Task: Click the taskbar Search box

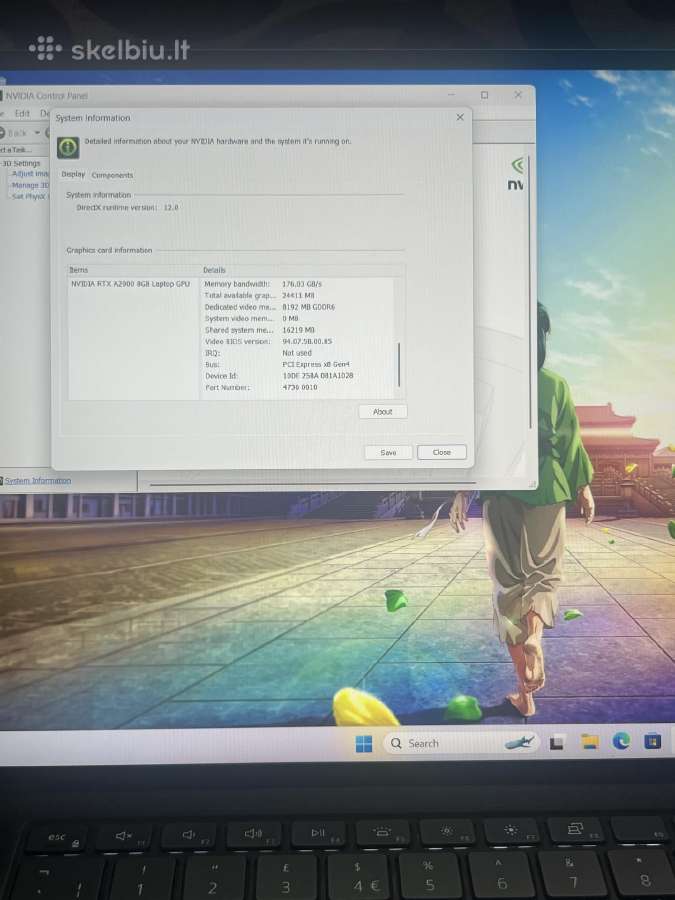Action: tap(460, 743)
